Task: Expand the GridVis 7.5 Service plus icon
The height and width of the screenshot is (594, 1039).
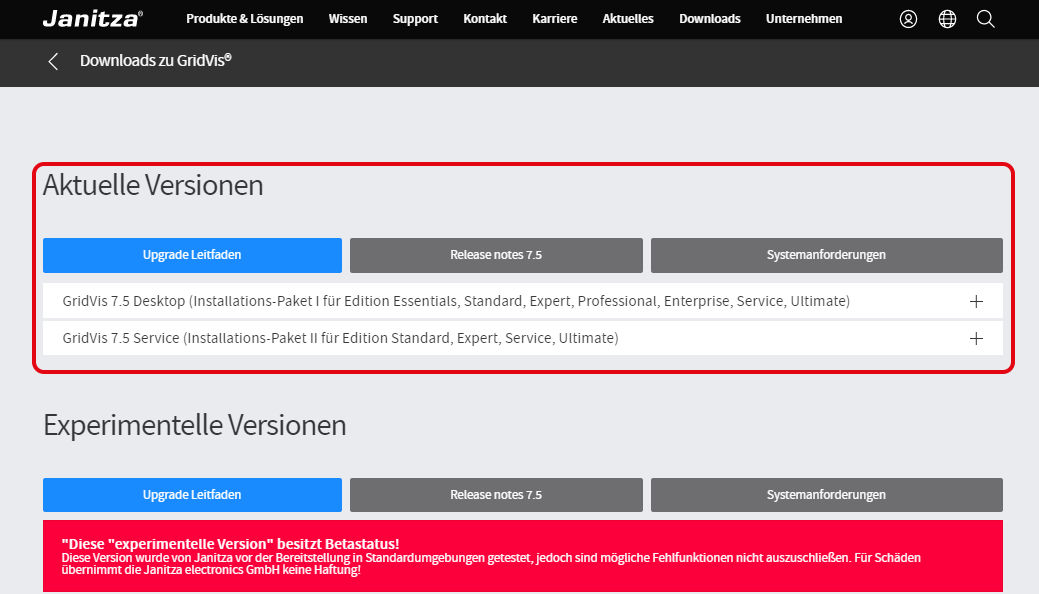Action: point(976,339)
